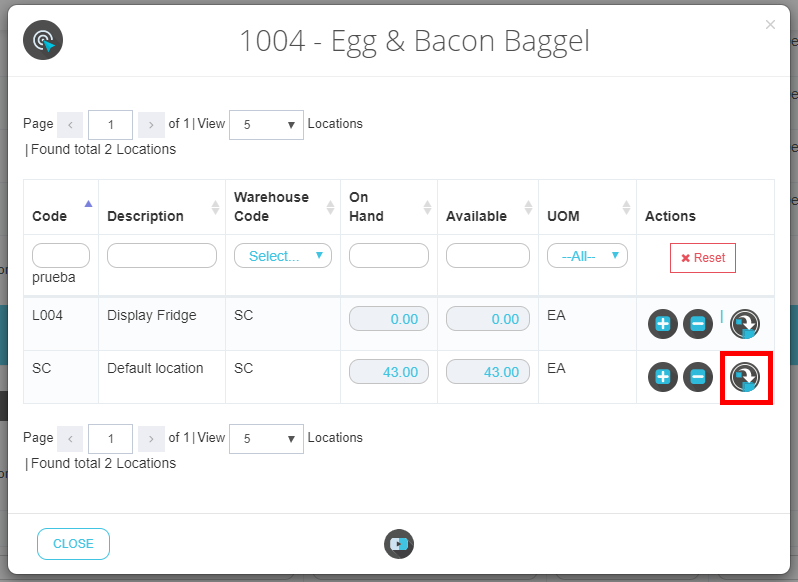798x582 pixels.
Task: Click the minus icon for Default location
Action: click(698, 377)
